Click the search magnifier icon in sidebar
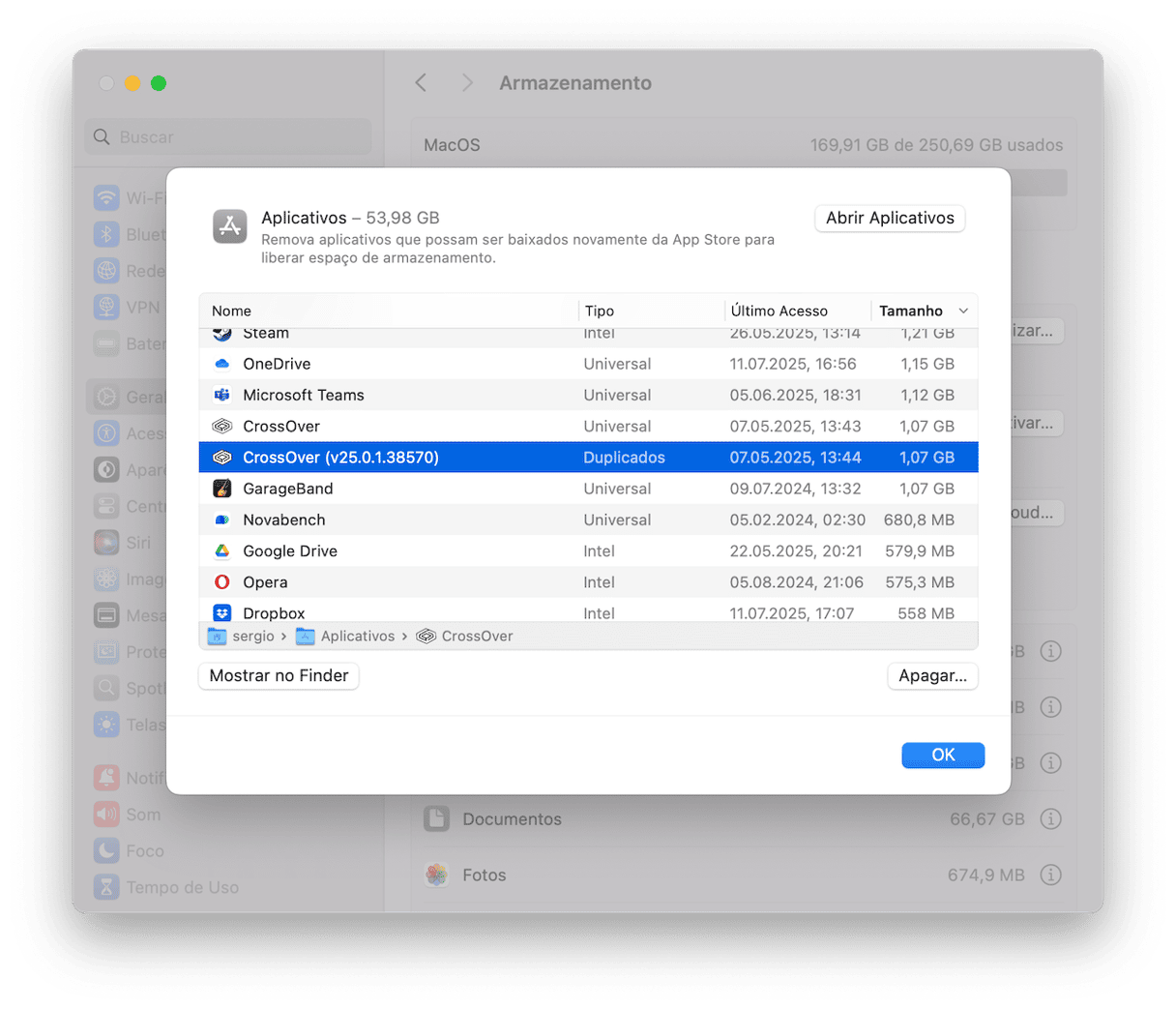This screenshot has width=1176, height=1009. 102,137
